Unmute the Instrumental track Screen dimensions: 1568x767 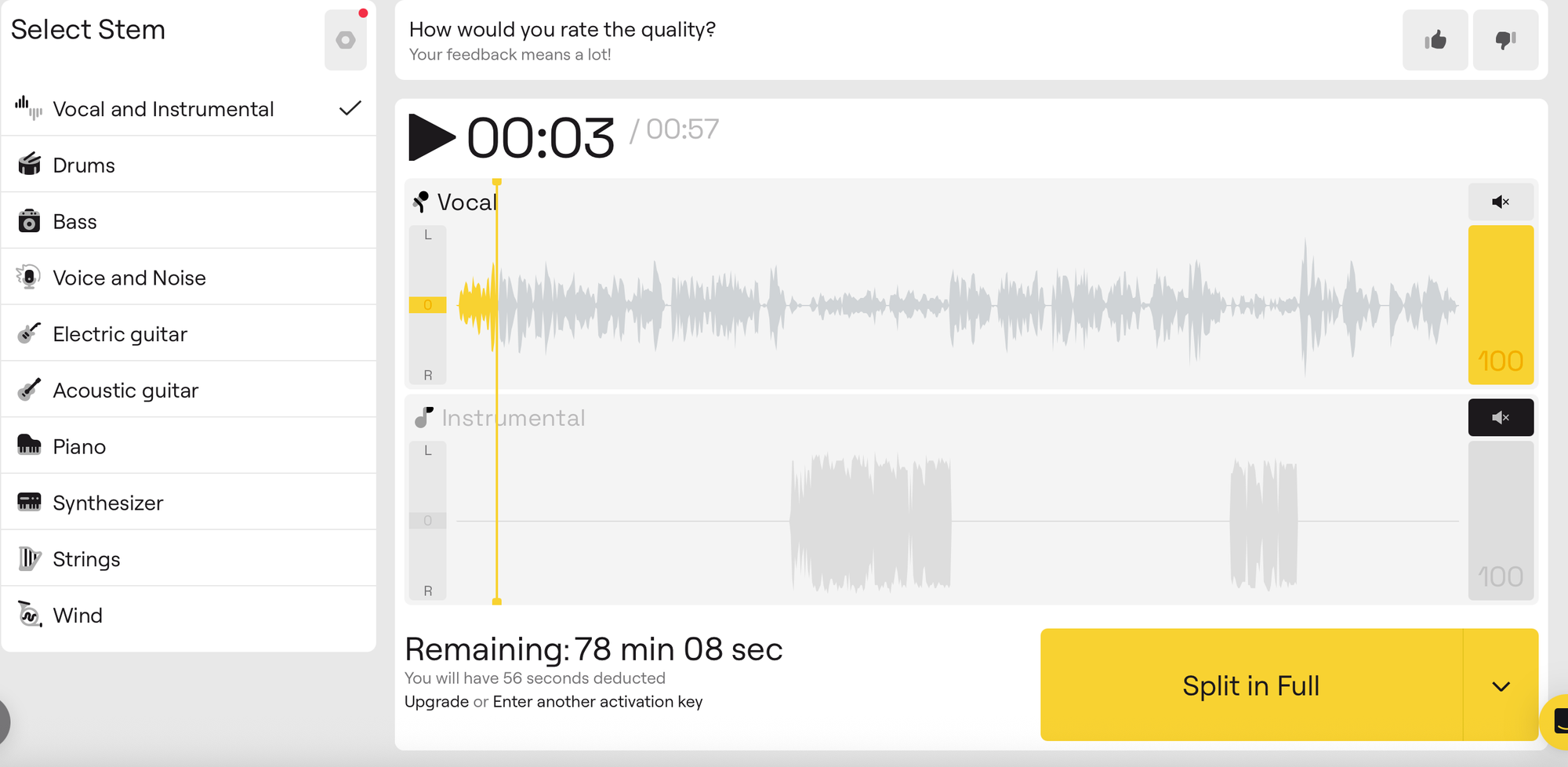click(1501, 417)
